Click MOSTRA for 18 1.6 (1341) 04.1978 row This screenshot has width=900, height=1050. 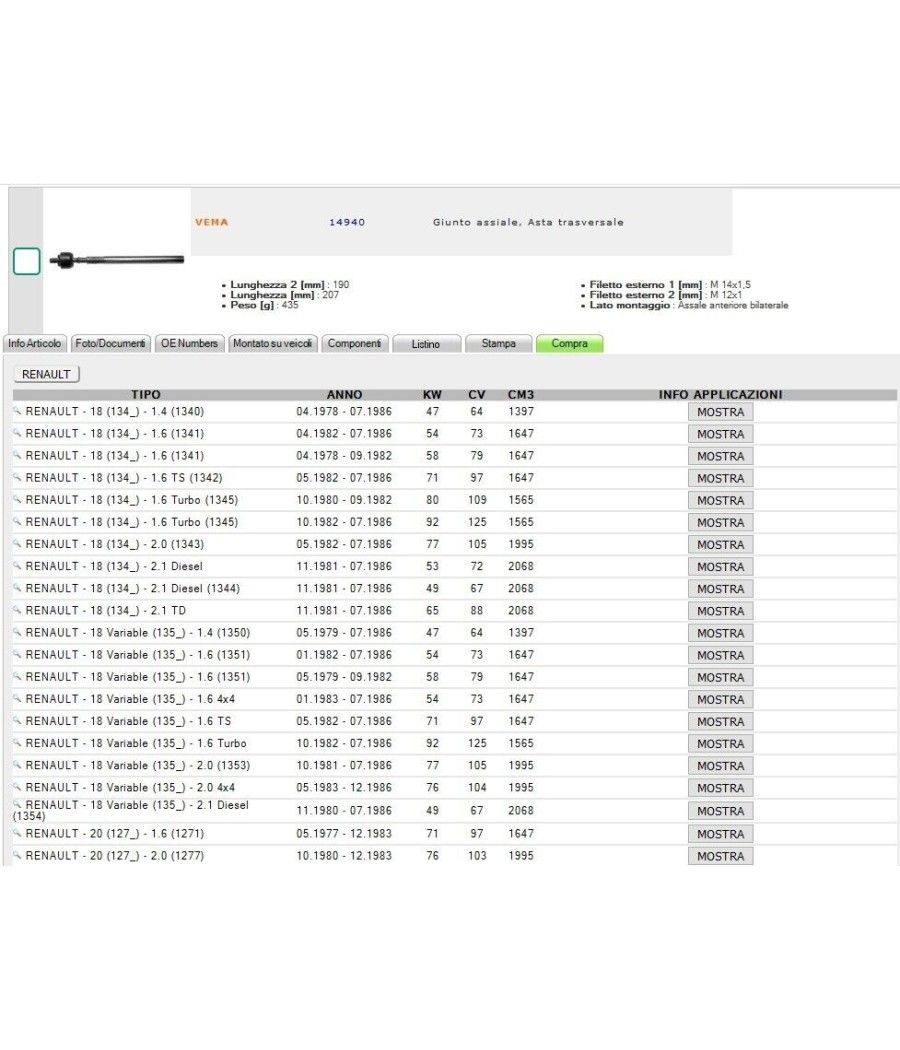tap(721, 456)
